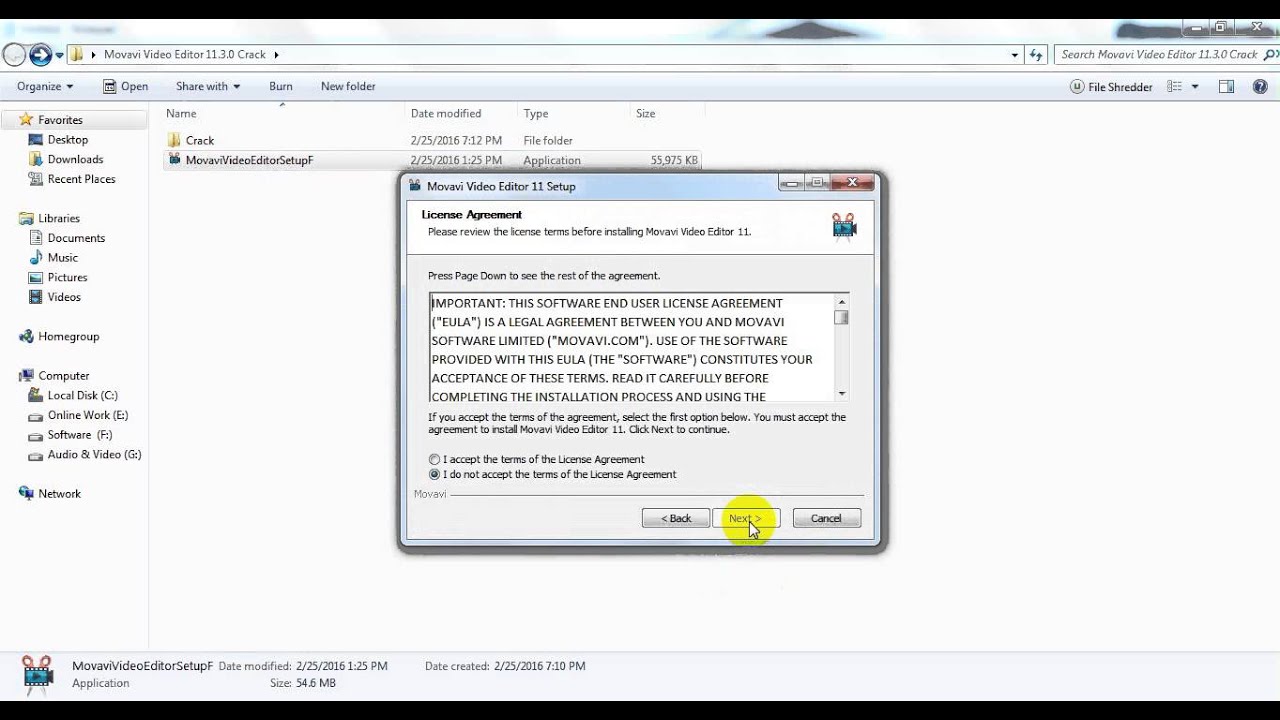
Task: Click the Downloads folder icon
Action: 36,159
